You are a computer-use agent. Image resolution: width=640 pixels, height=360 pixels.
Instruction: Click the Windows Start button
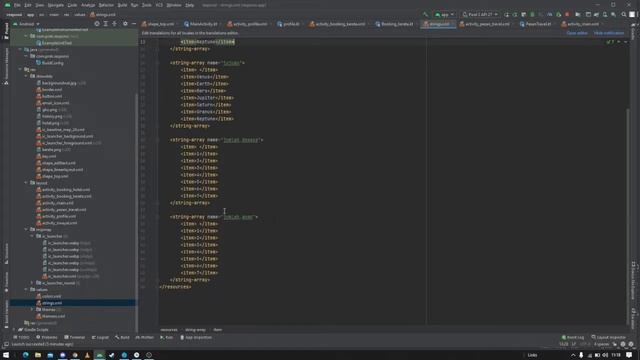6,355
